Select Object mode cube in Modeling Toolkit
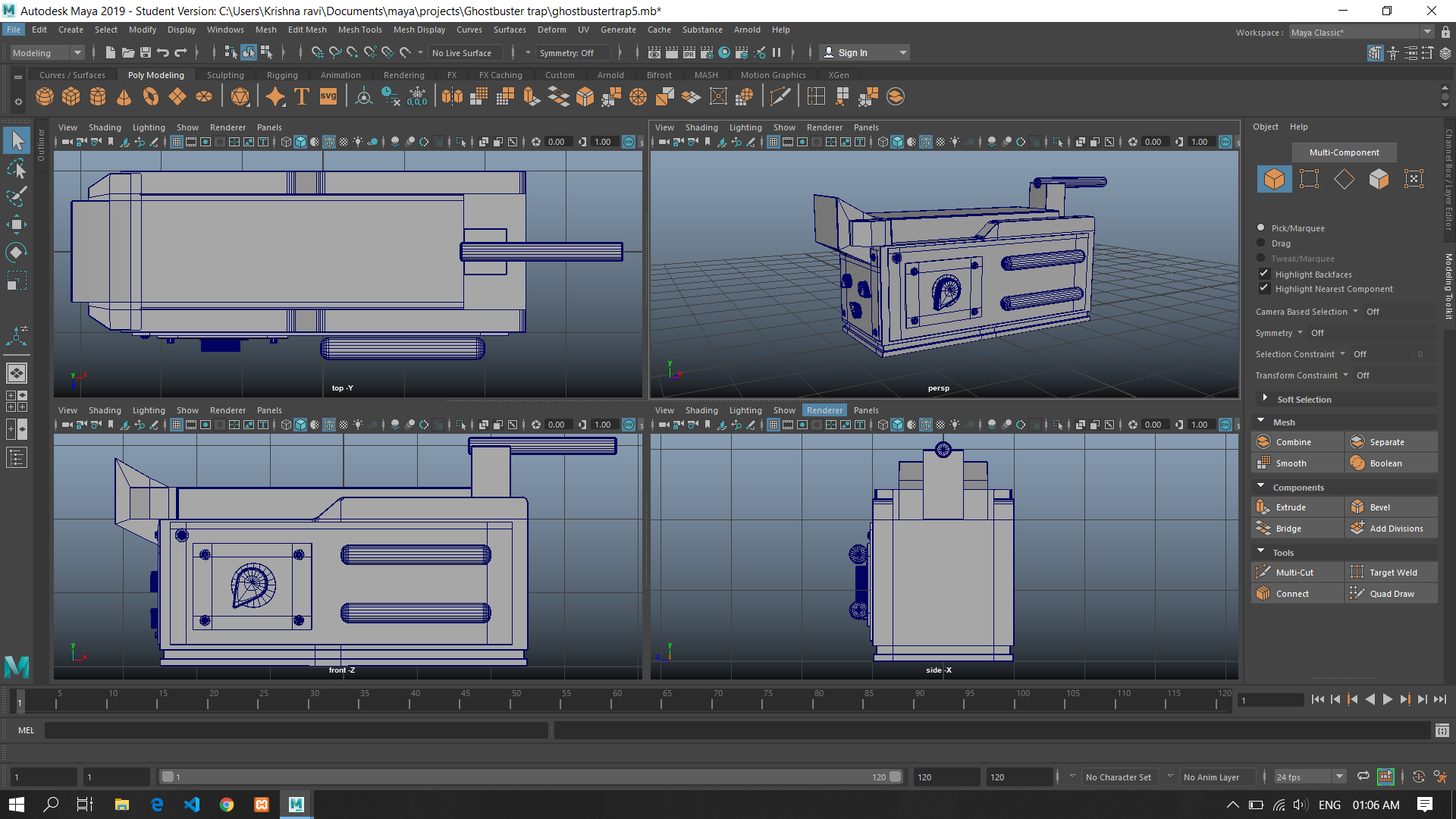 [1274, 179]
